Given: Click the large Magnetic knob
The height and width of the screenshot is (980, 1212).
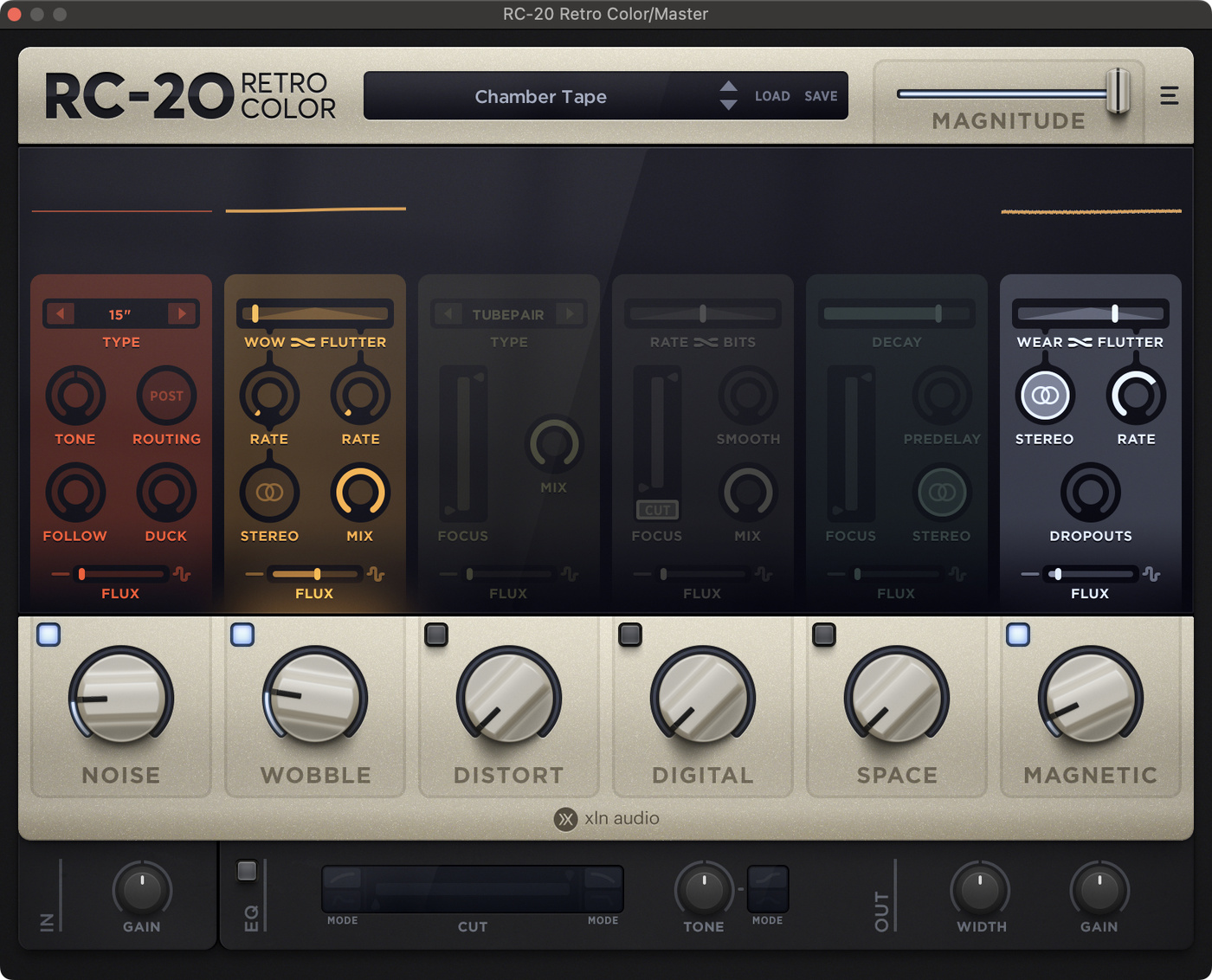Looking at the screenshot, I should 1091,697.
